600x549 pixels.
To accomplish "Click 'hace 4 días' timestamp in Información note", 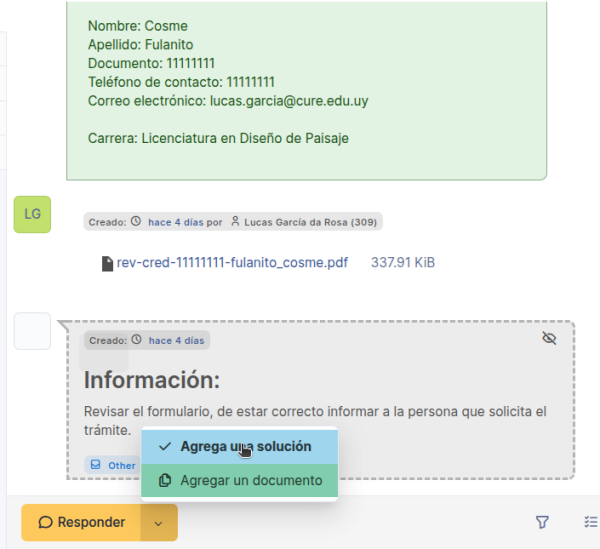I will [176, 340].
